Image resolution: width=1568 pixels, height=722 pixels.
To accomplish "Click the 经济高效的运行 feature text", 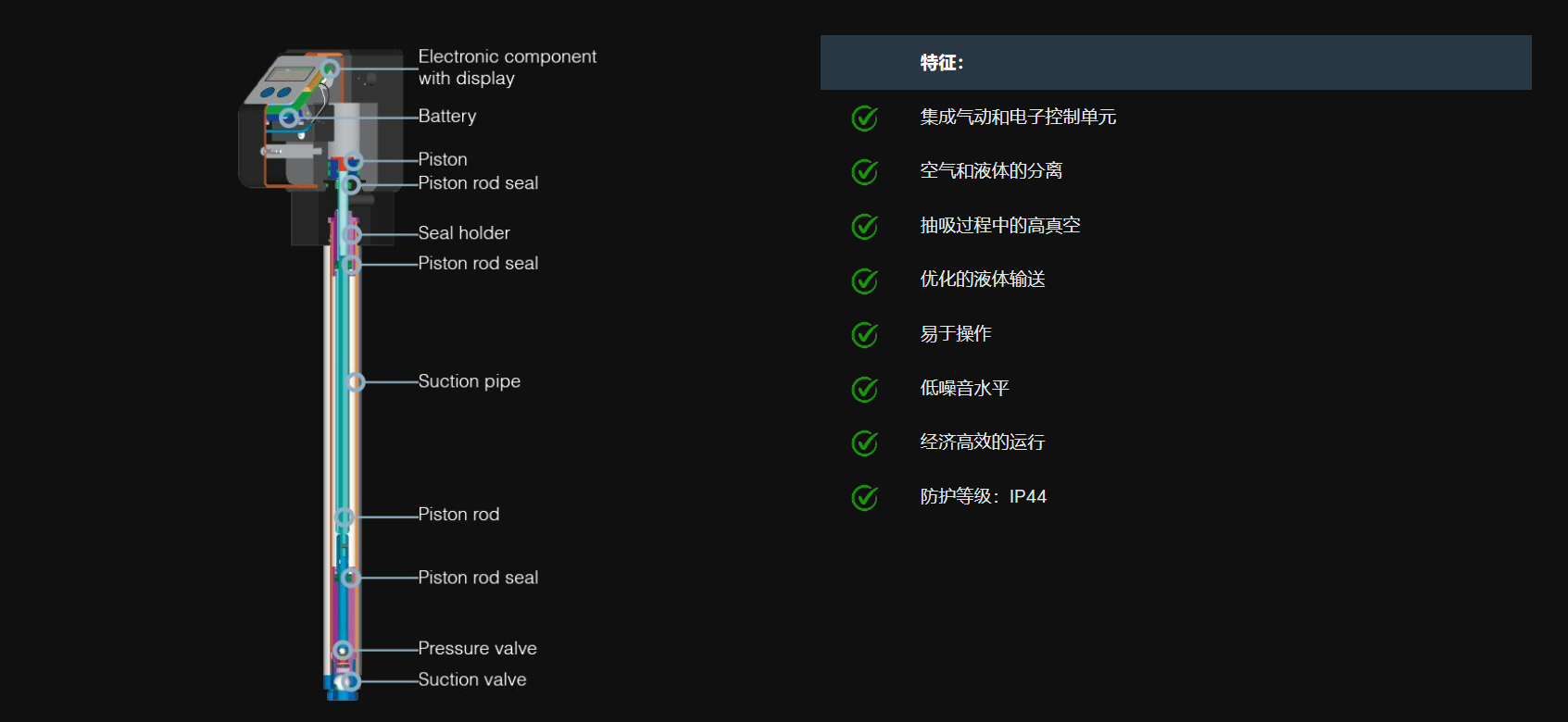I will click(983, 442).
